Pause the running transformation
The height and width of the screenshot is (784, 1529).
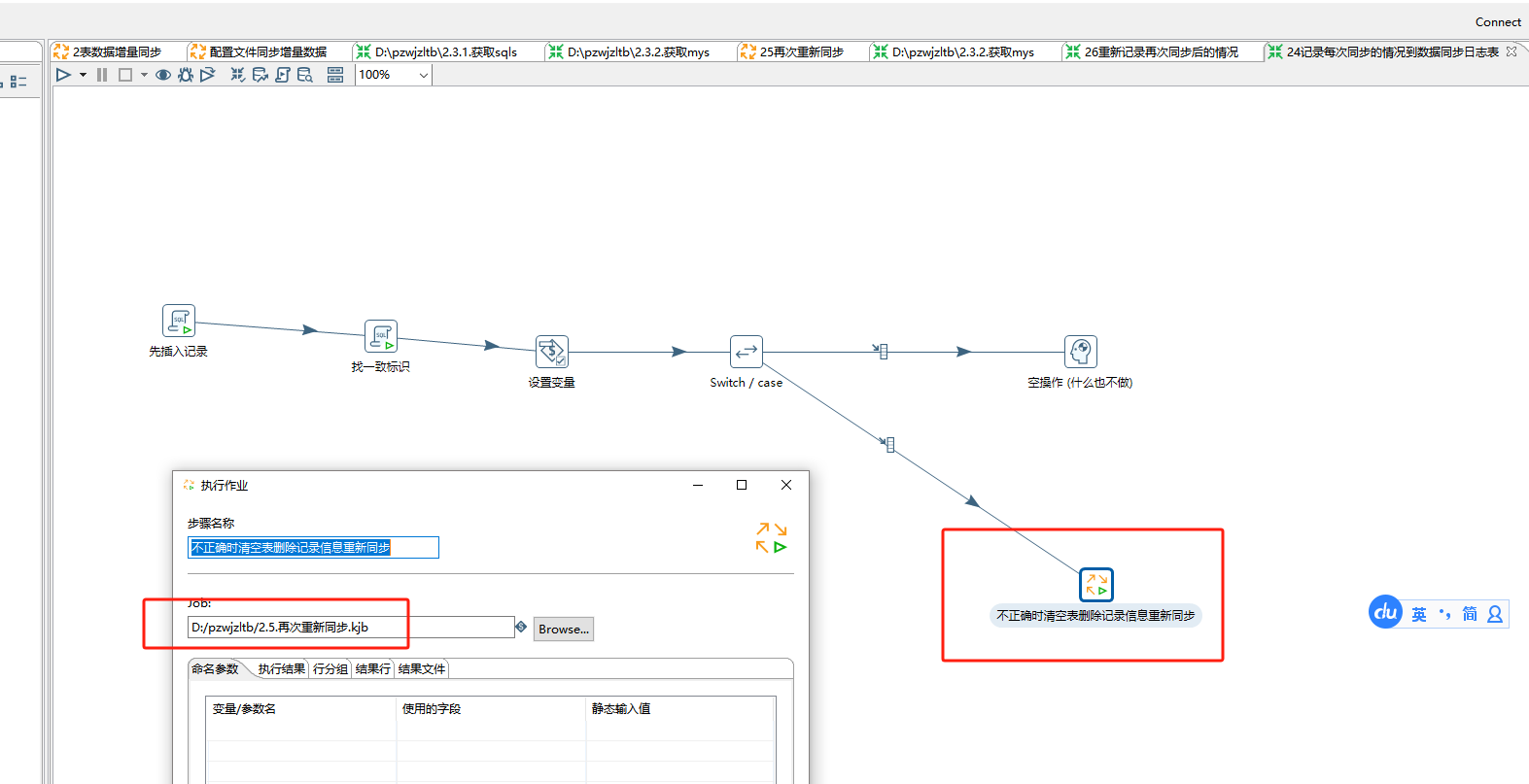click(x=102, y=75)
